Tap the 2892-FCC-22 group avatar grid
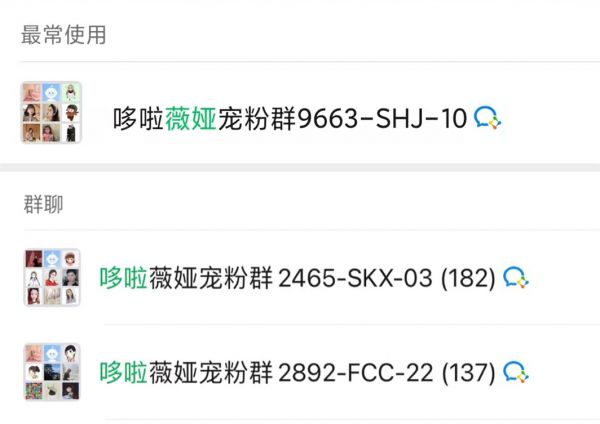The width and height of the screenshot is (600, 424). [x=52, y=372]
